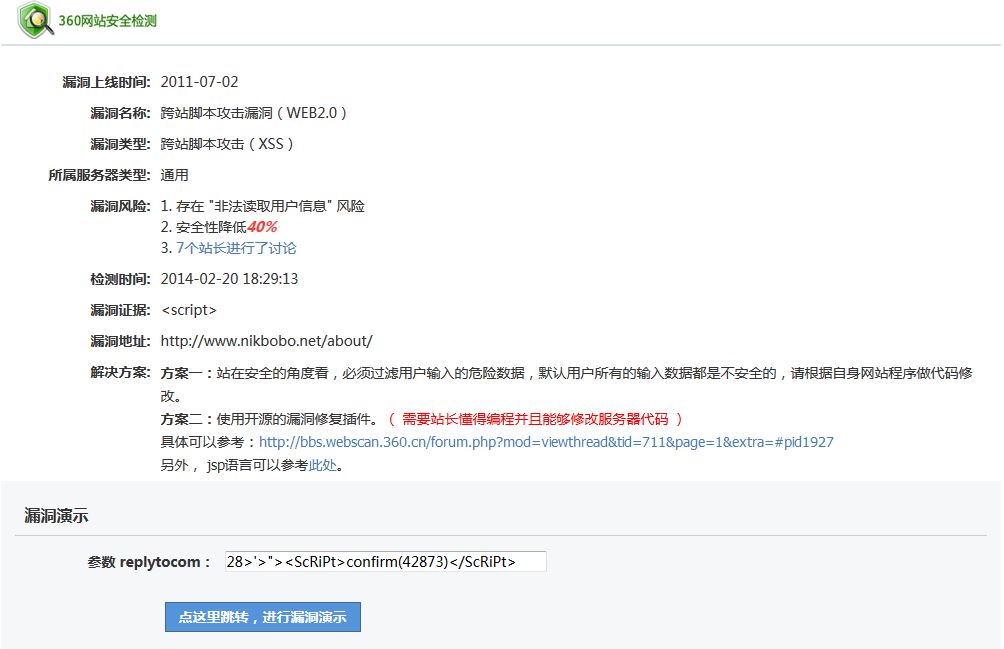Click the vulnerability name 跨站脚本攻击漏洞（WEB2.0）
This screenshot has height=649, width=1004.
pos(254,113)
